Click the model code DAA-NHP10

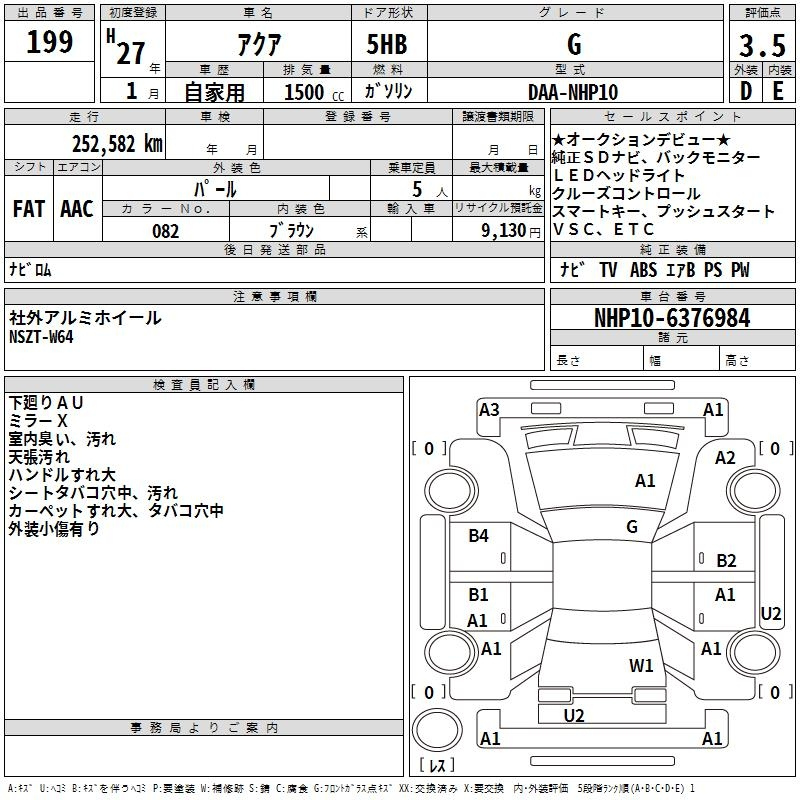[573, 92]
